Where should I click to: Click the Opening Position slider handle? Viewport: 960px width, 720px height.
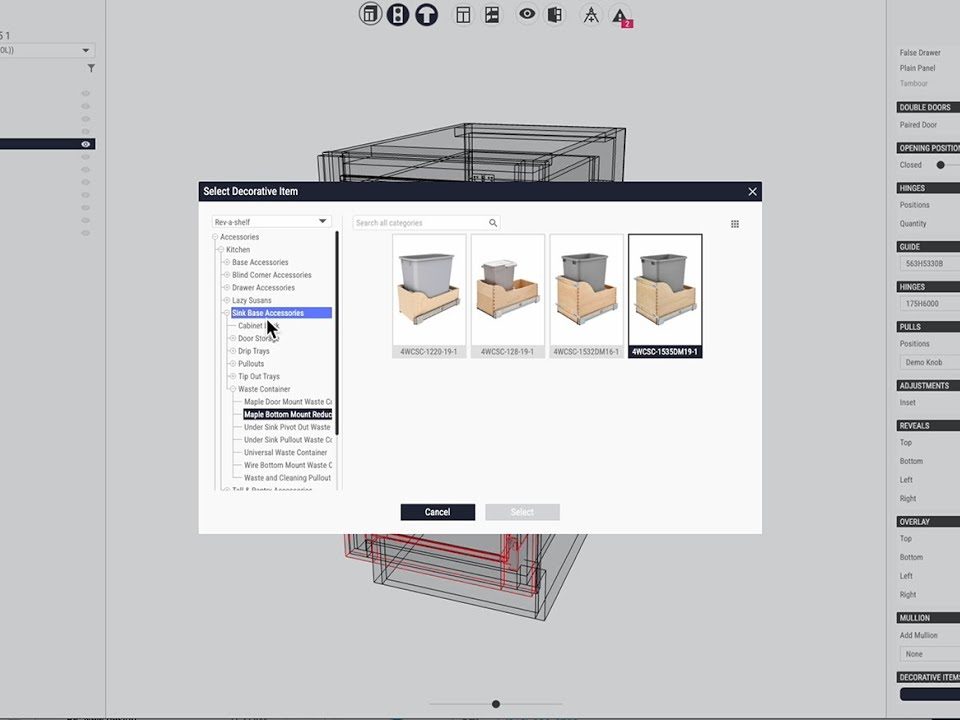pos(940,165)
